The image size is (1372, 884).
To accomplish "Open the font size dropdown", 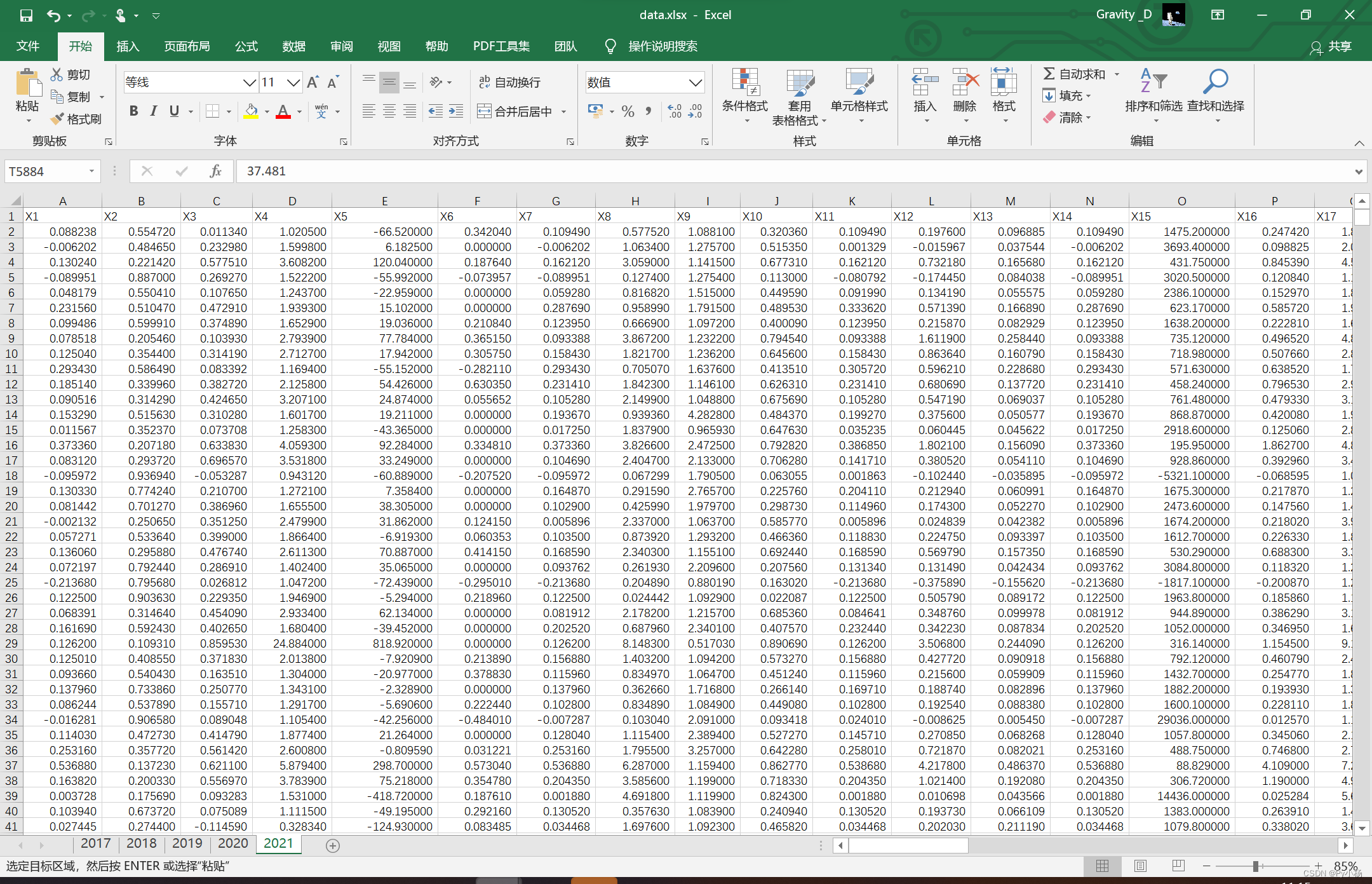I will coord(293,82).
